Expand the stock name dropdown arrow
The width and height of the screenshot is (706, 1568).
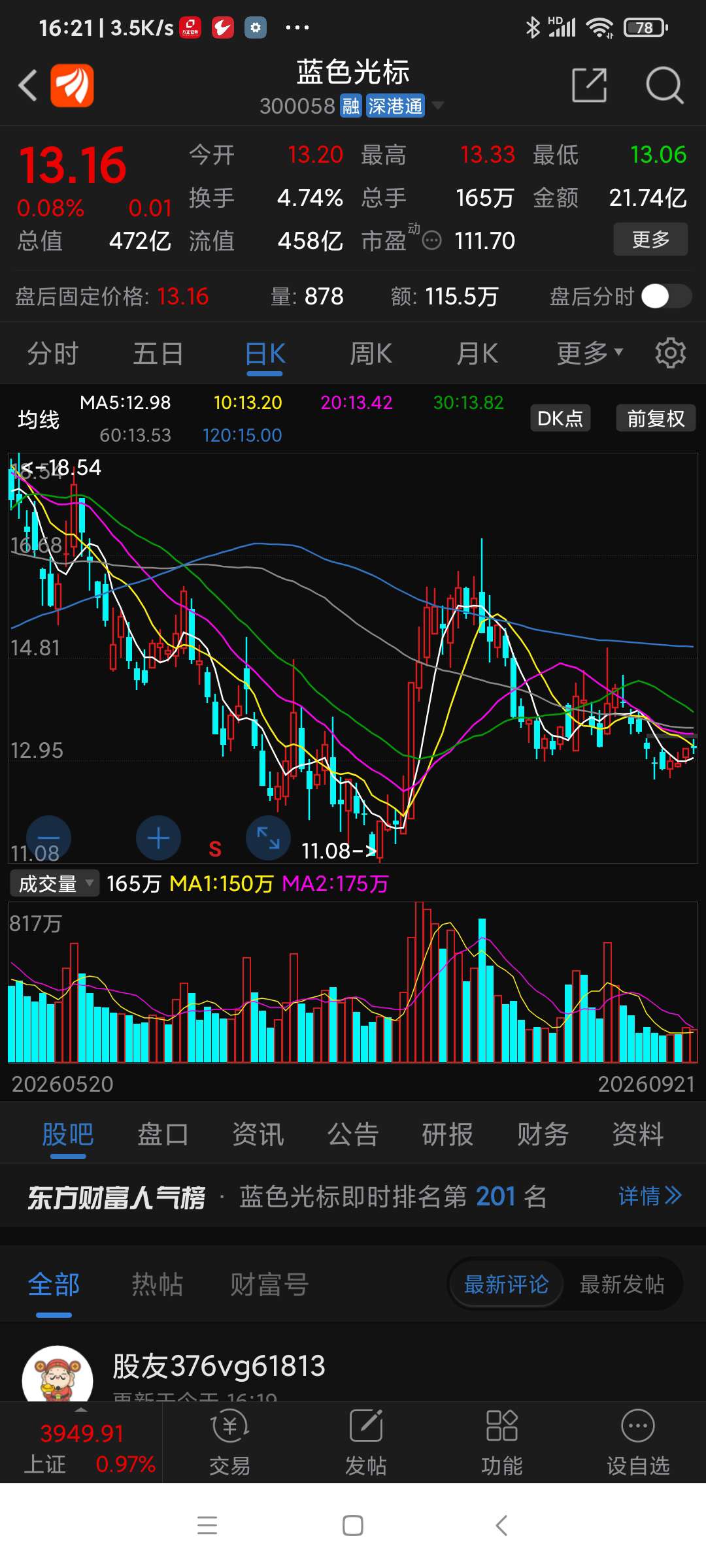point(438,105)
